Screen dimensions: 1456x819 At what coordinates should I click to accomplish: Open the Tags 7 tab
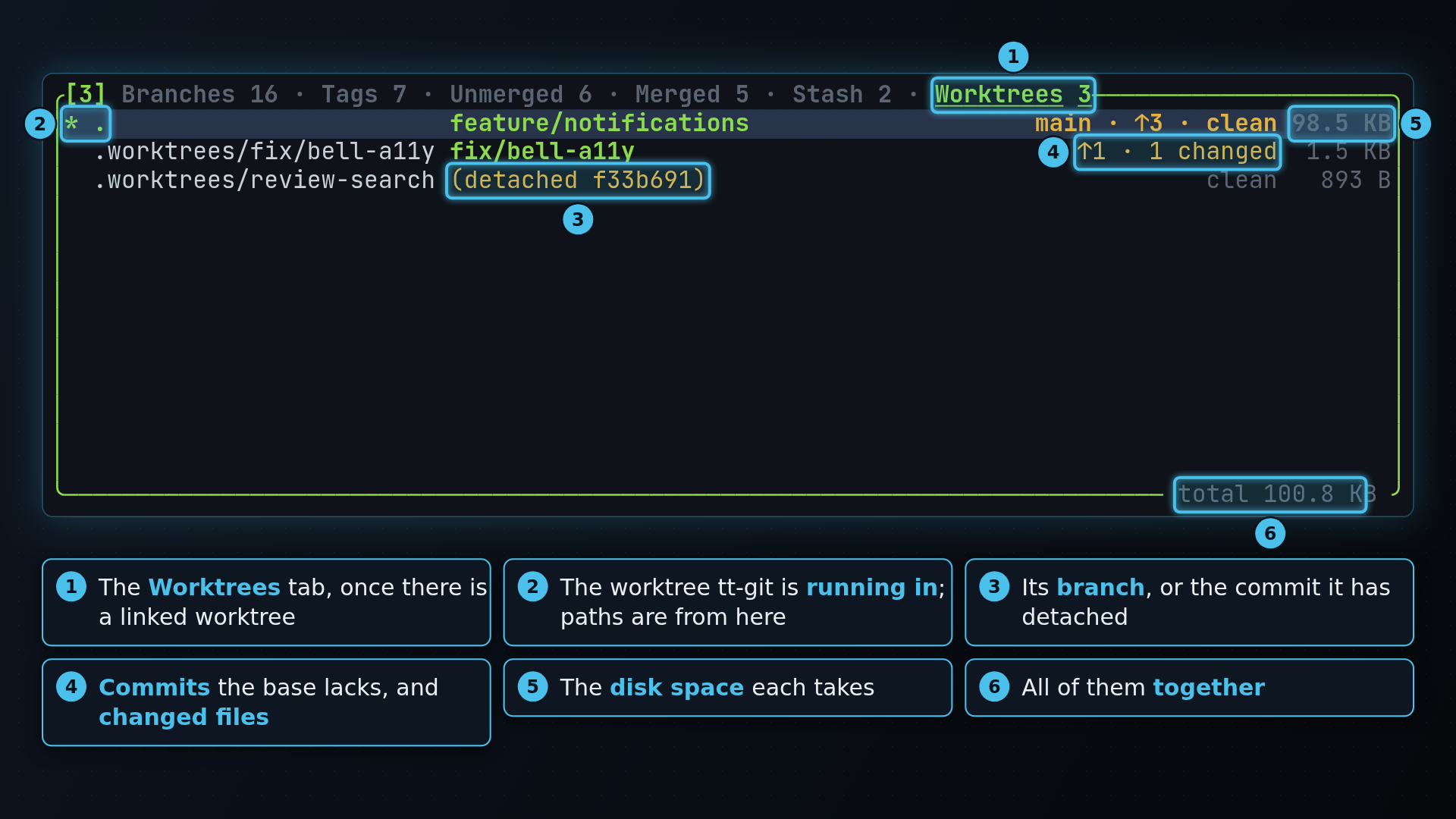364,95
